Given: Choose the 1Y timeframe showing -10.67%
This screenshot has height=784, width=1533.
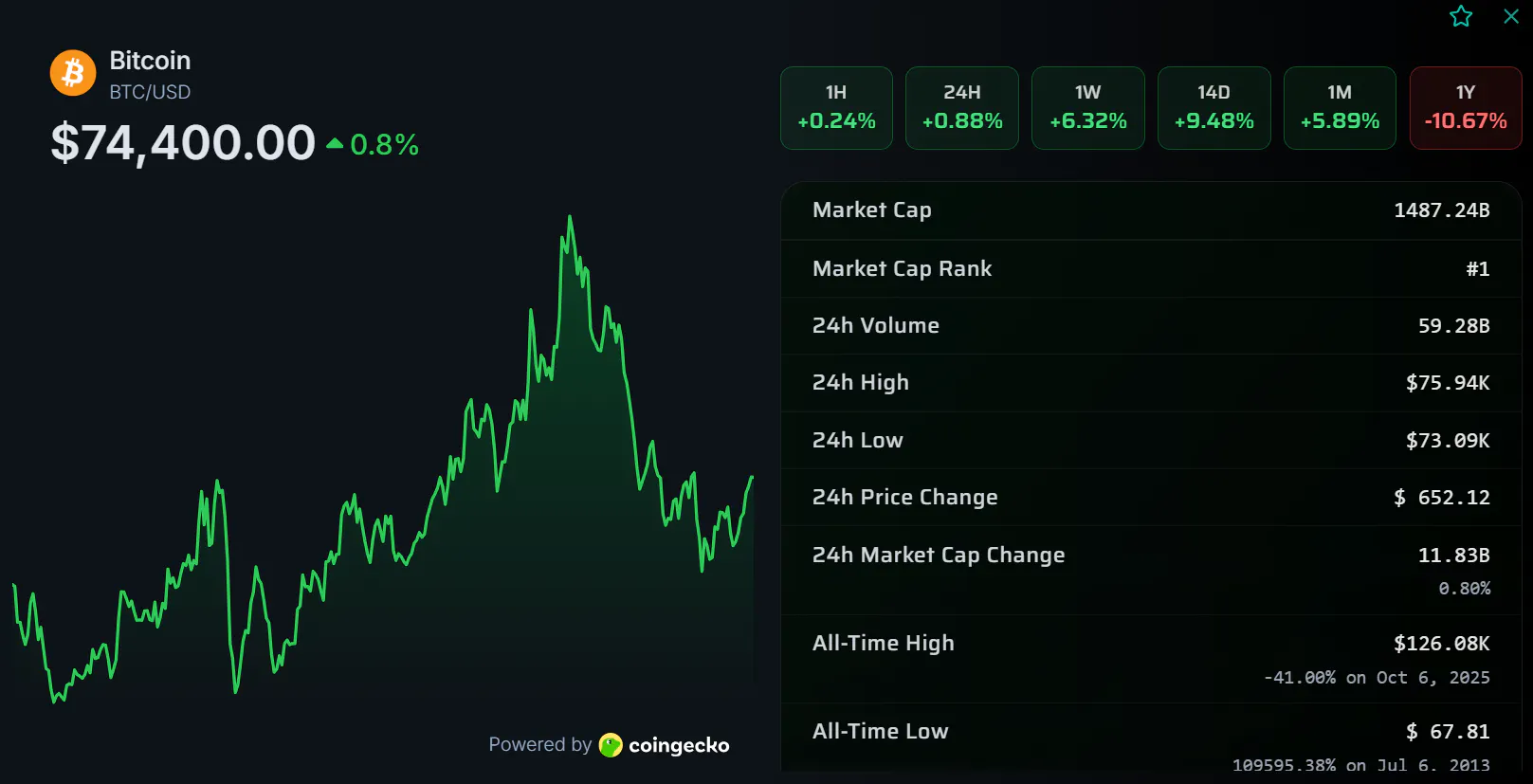Looking at the screenshot, I should pyautogui.click(x=1466, y=108).
